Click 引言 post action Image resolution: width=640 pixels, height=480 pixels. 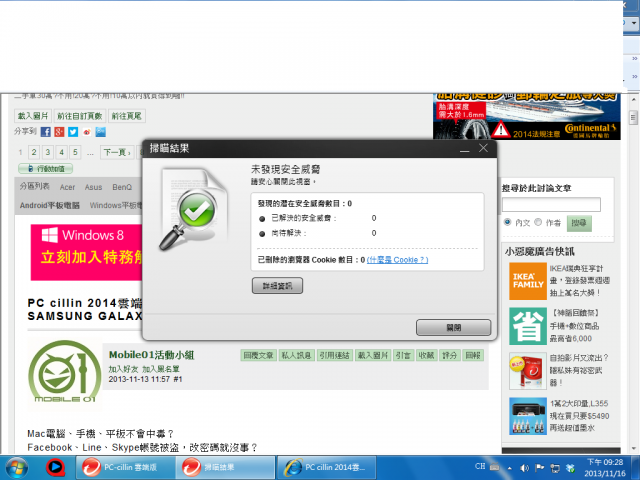point(403,356)
